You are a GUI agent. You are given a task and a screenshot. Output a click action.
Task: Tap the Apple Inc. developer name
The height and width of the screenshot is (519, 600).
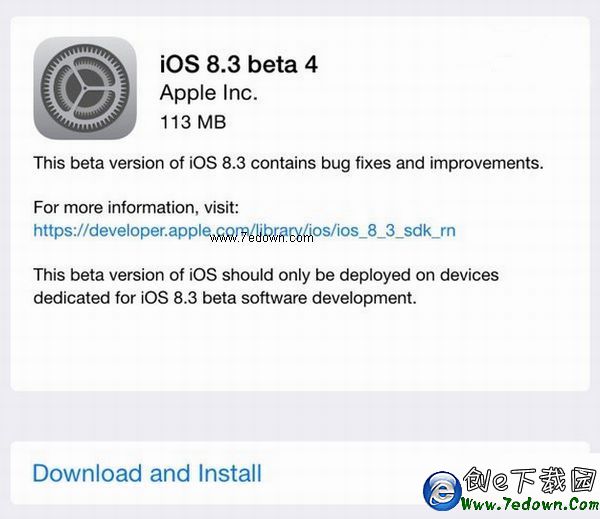click(209, 93)
